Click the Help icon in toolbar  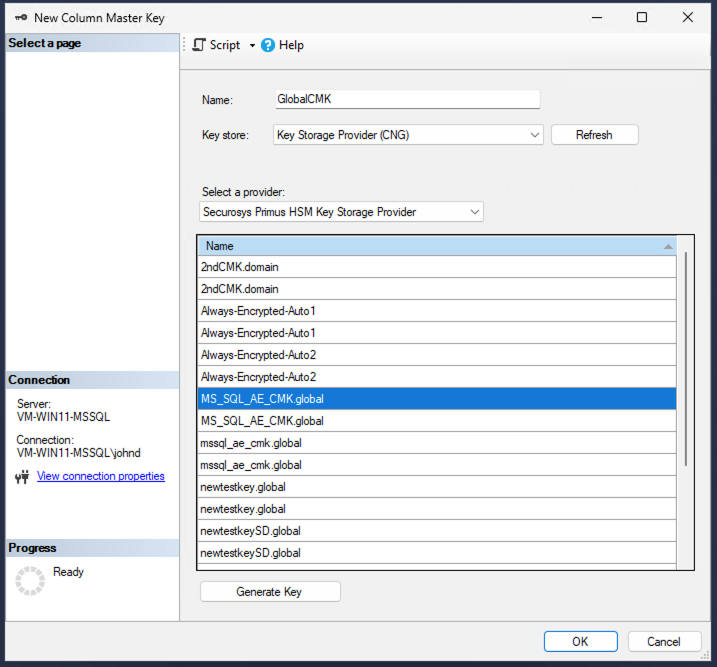pyautogui.click(x=268, y=45)
